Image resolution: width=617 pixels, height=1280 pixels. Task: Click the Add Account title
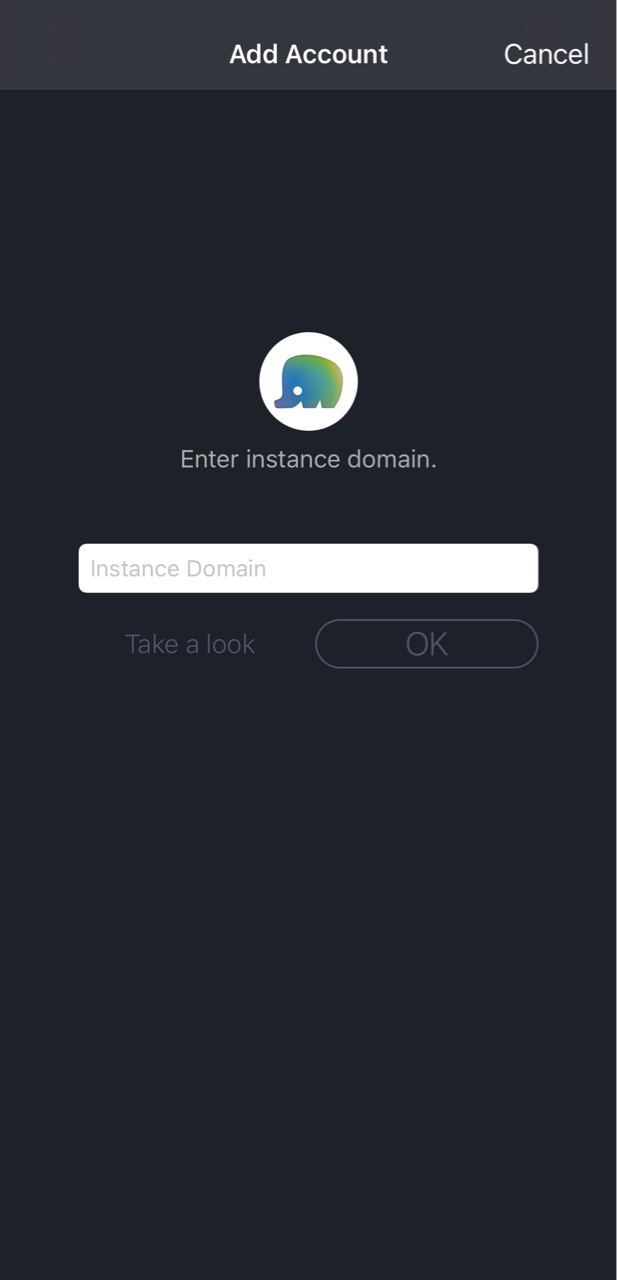coord(308,54)
